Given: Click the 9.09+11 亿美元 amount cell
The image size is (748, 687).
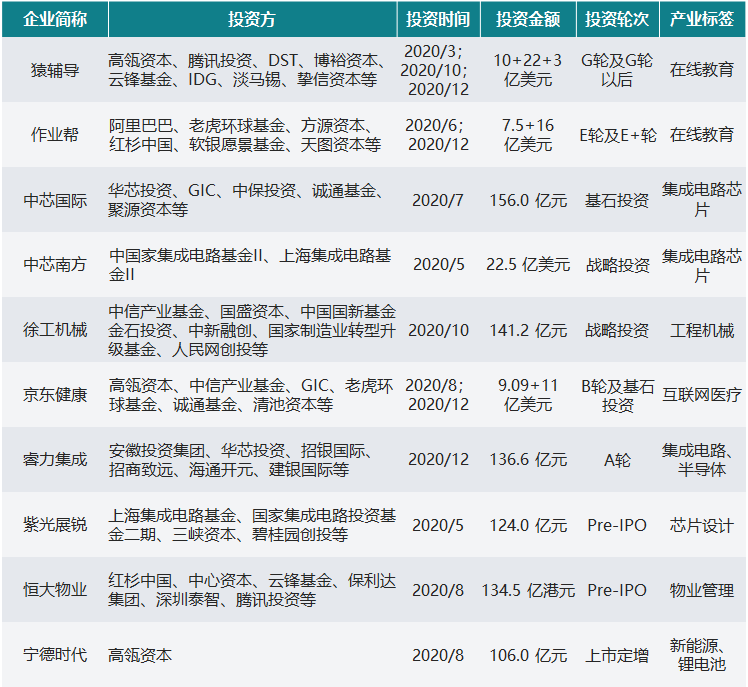Looking at the screenshot, I should [528, 395].
